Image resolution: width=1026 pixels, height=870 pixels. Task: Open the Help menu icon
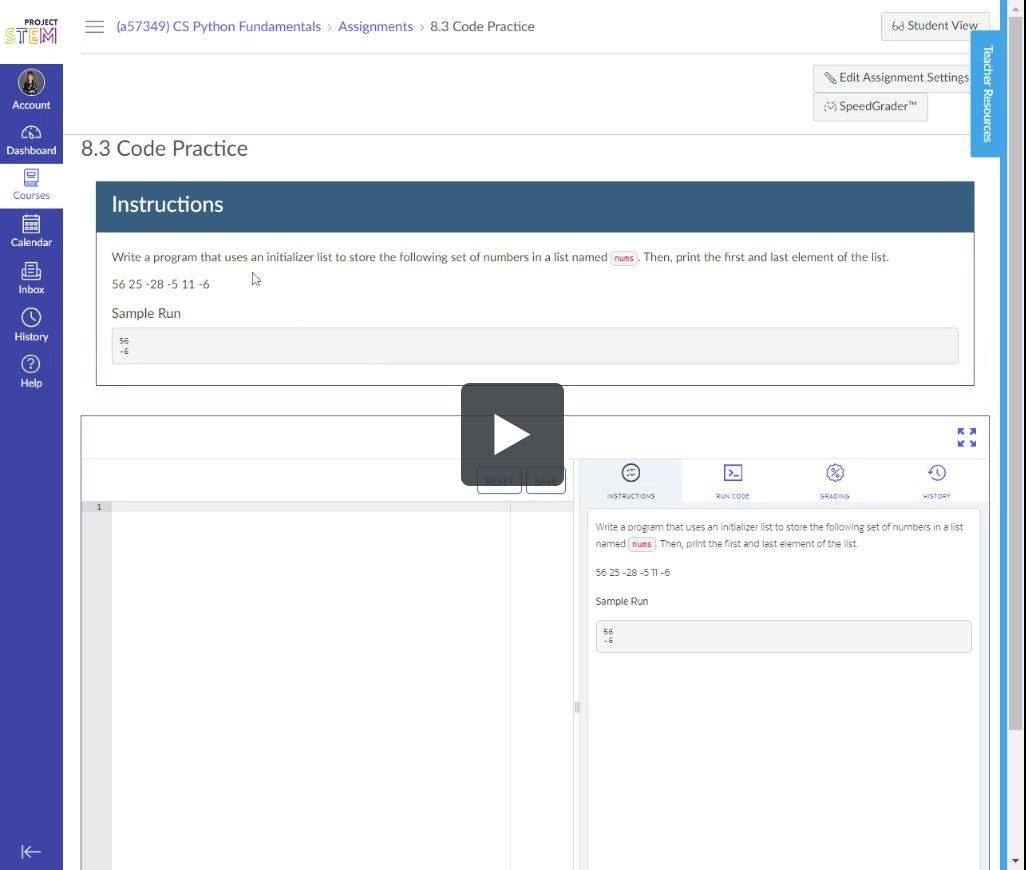[31, 371]
